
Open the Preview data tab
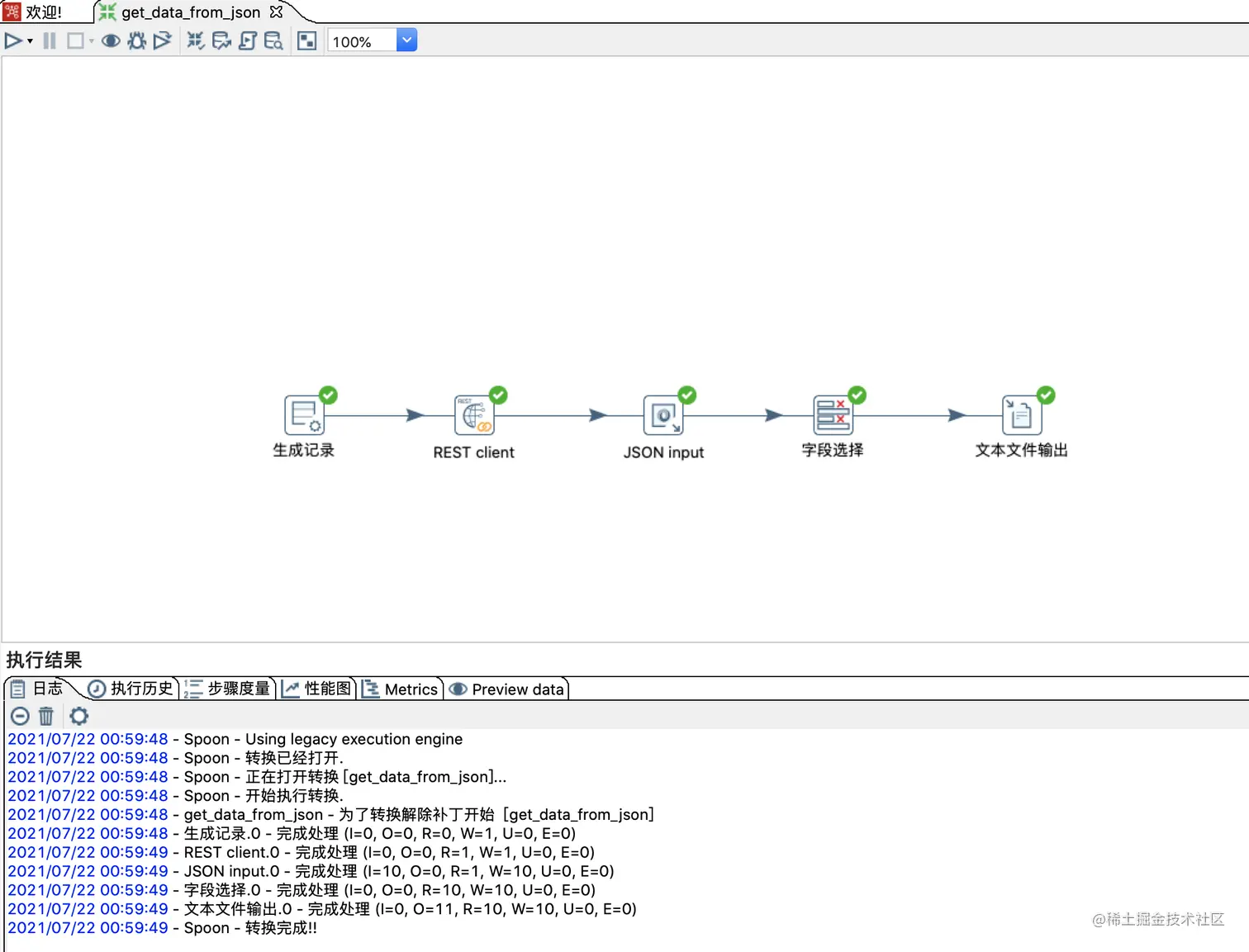click(x=507, y=689)
